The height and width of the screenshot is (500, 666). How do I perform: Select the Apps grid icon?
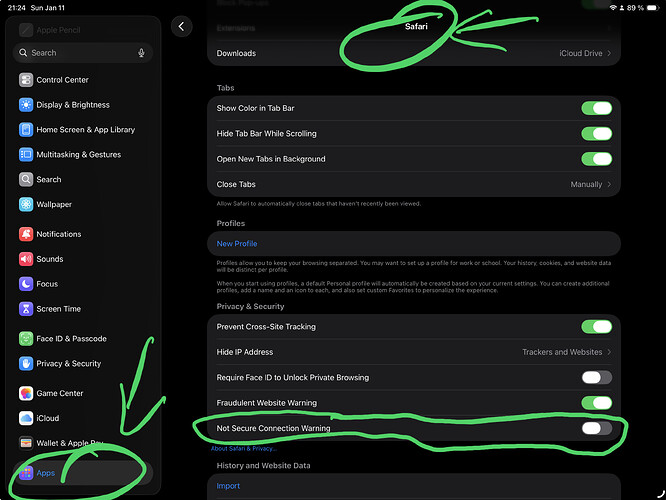(x=26, y=473)
